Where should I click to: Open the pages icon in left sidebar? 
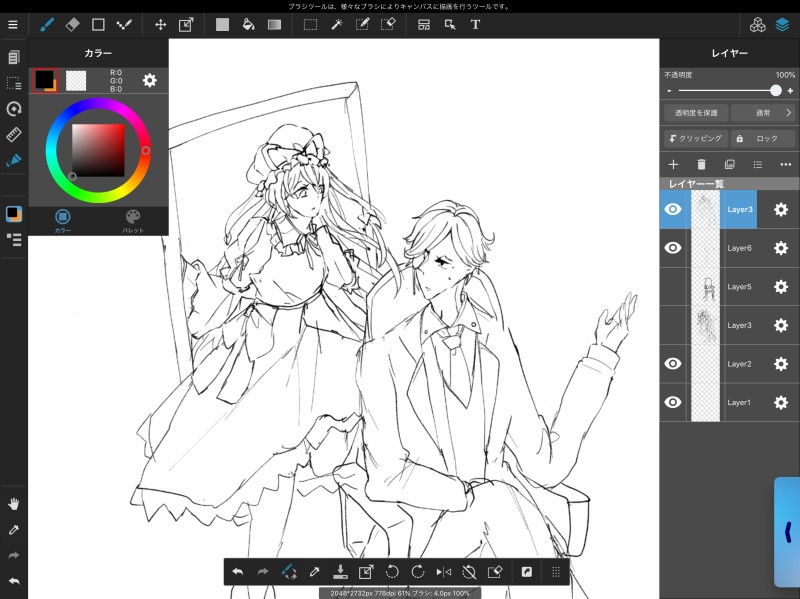14,57
